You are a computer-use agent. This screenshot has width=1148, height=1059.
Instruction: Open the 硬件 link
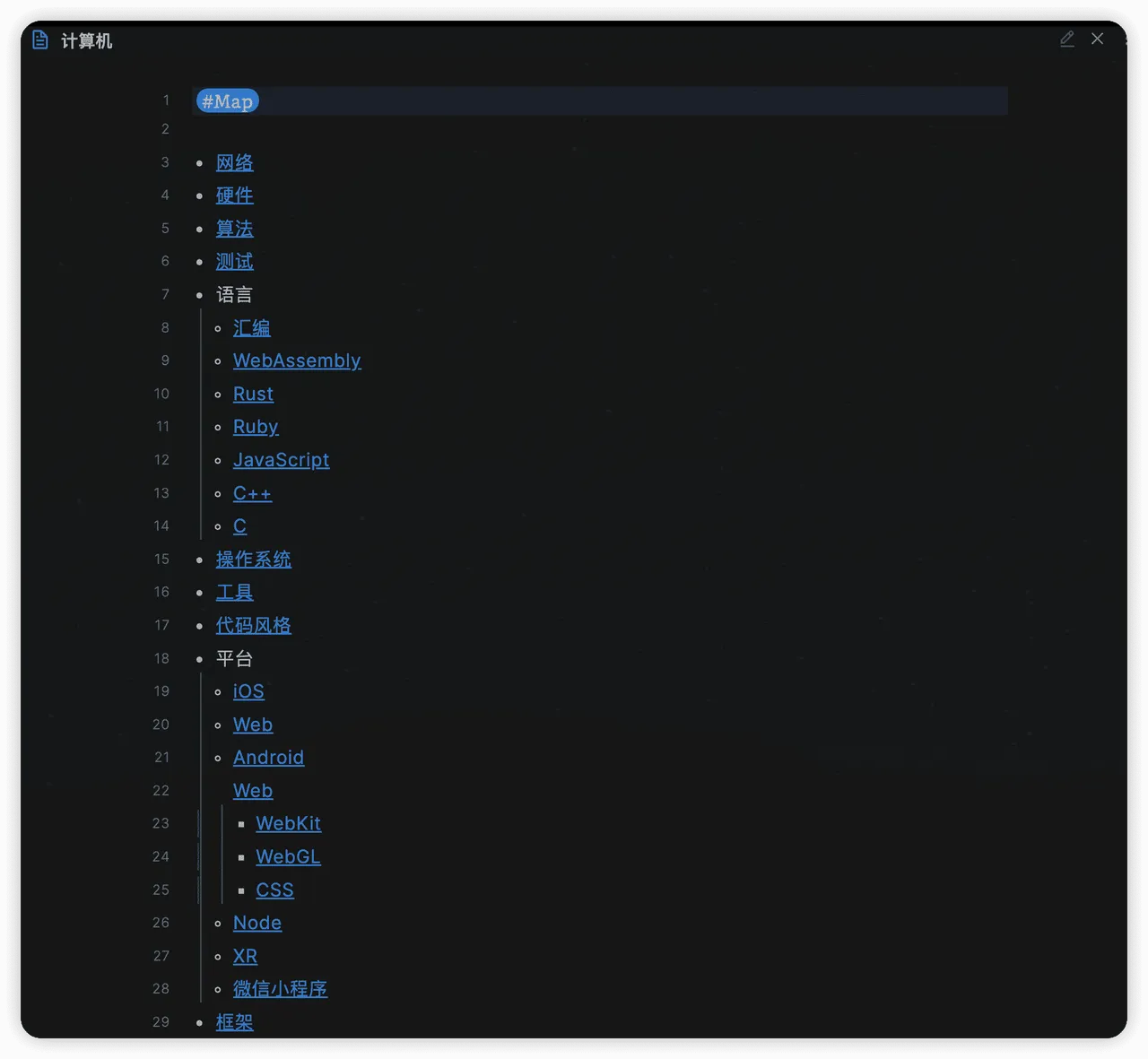coord(234,195)
